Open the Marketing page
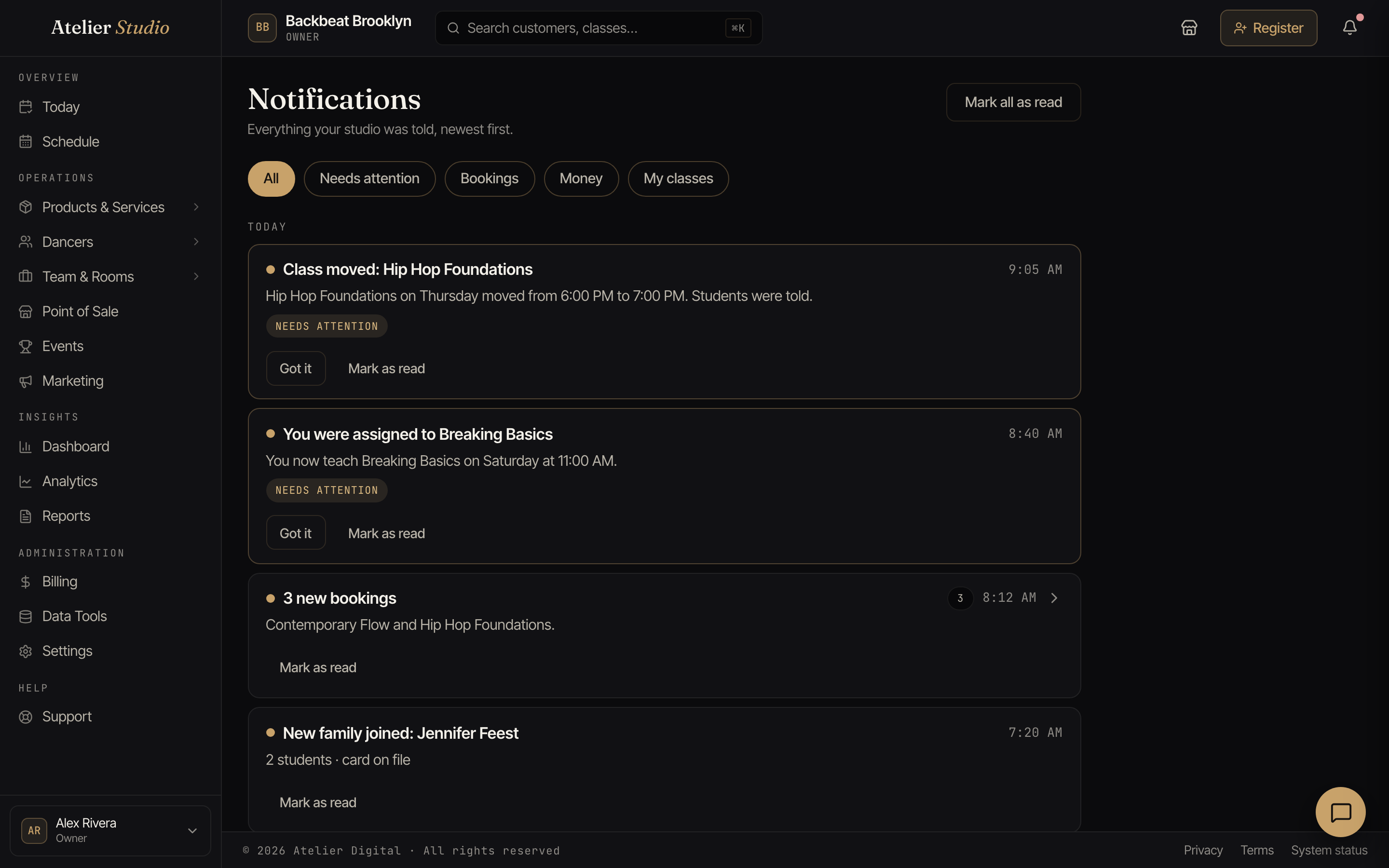This screenshot has width=1389, height=868. tap(110, 380)
